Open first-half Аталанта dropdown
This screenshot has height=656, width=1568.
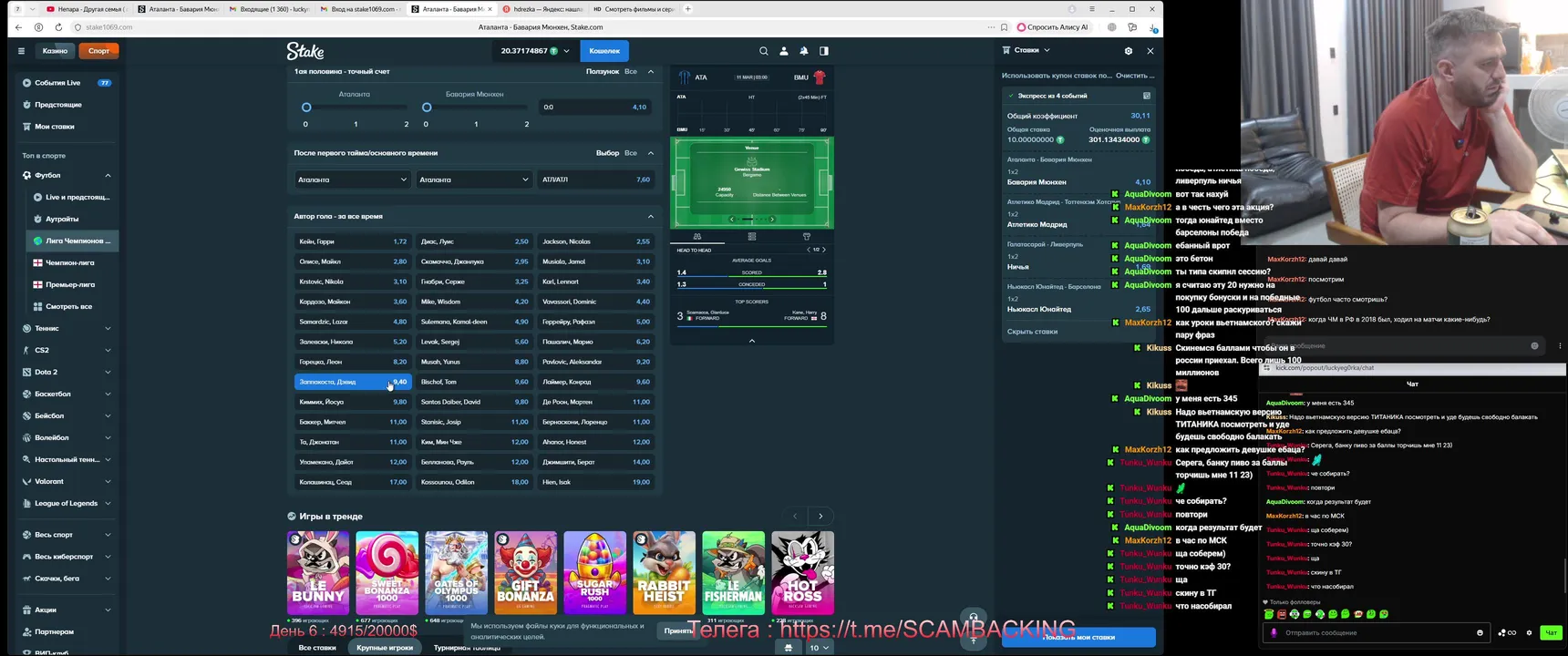(x=353, y=179)
